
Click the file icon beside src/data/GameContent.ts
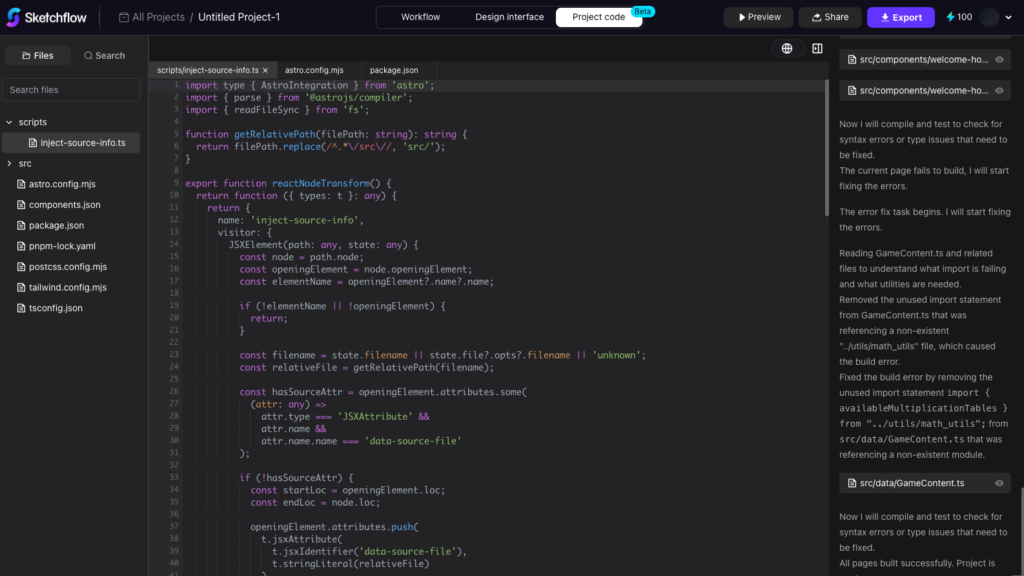(850, 484)
